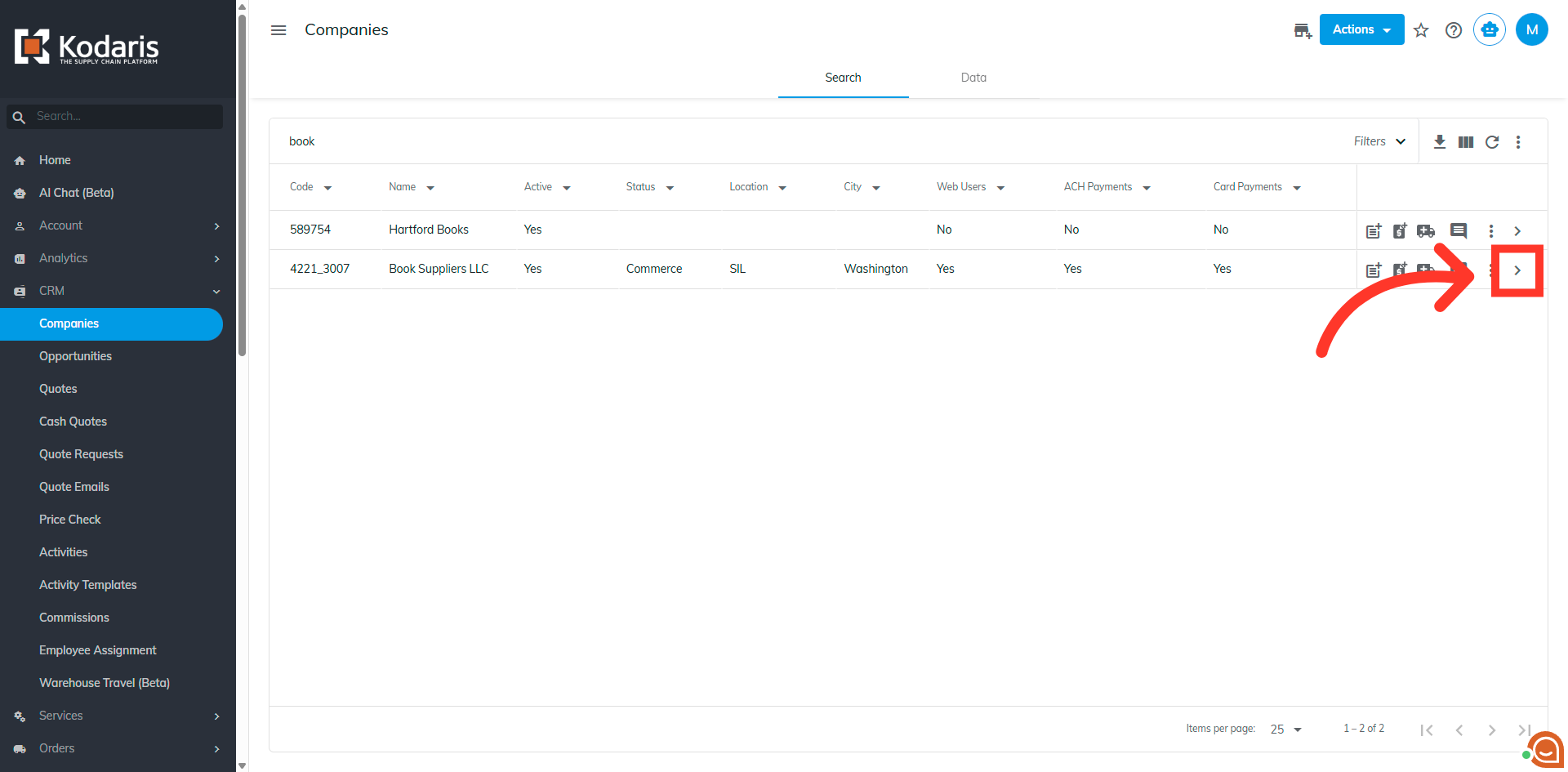Switch to the Search tab
Image resolution: width=1568 pixels, height=772 pixels.
tap(843, 78)
